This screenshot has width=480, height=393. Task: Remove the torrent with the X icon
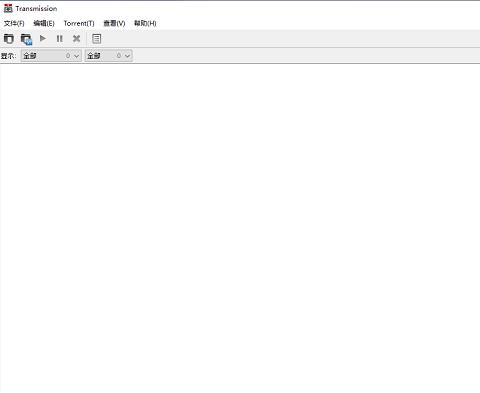tap(76, 39)
